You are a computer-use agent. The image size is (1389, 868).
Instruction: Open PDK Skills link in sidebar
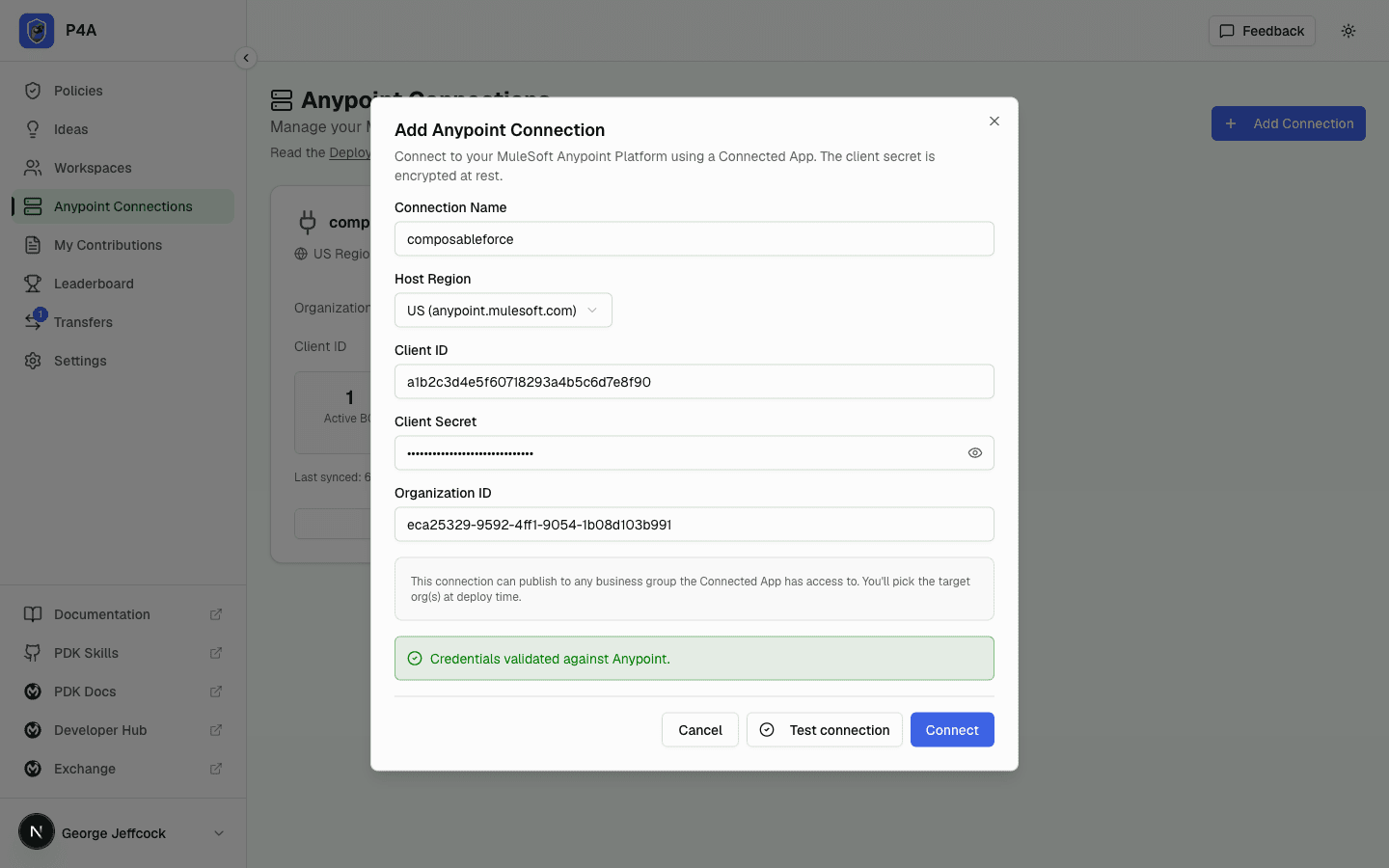coord(123,653)
